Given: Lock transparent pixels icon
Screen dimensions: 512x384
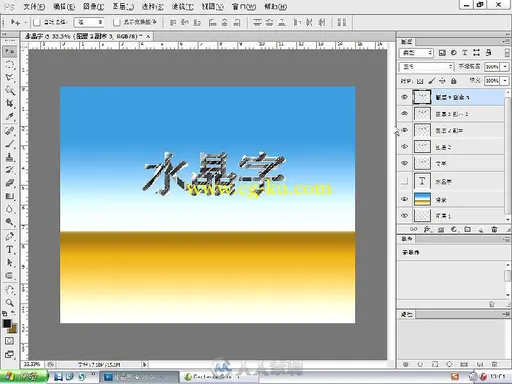Looking at the screenshot, I should 420,81.
